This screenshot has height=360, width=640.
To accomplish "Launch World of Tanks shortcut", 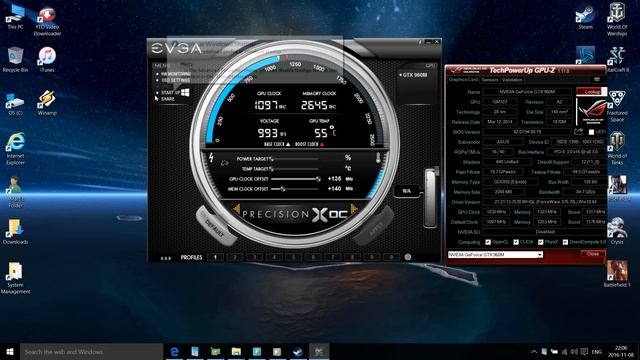I will click(x=617, y=149).
